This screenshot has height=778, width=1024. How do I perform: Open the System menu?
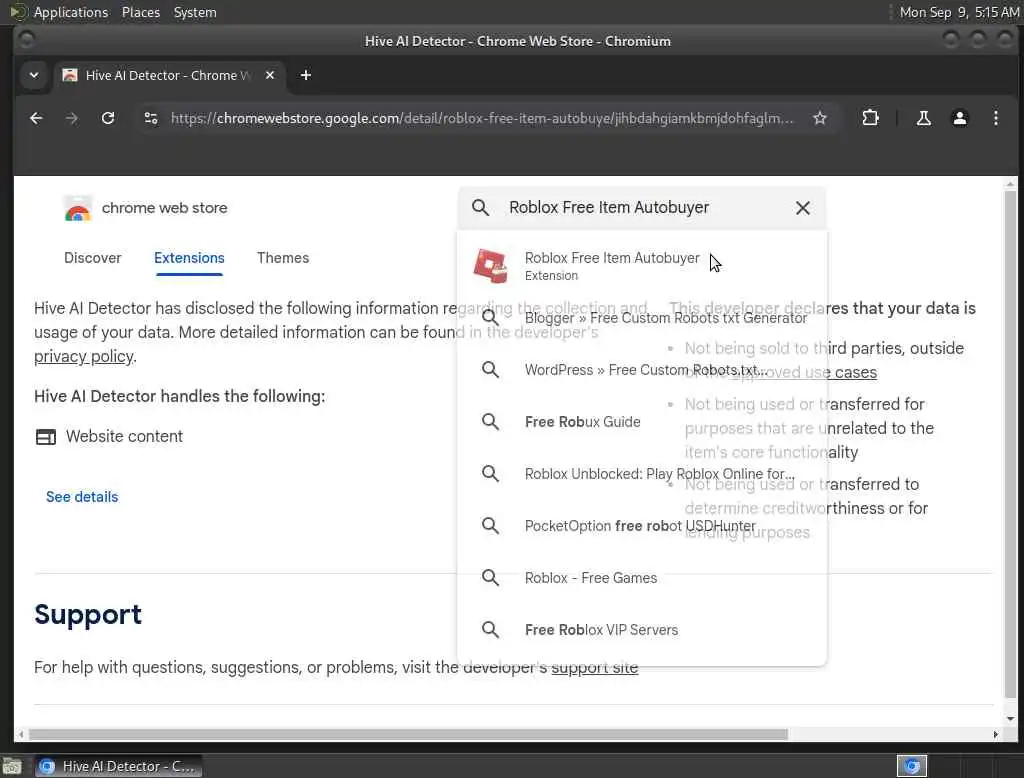pyautogui.click(x=195, y=12)
